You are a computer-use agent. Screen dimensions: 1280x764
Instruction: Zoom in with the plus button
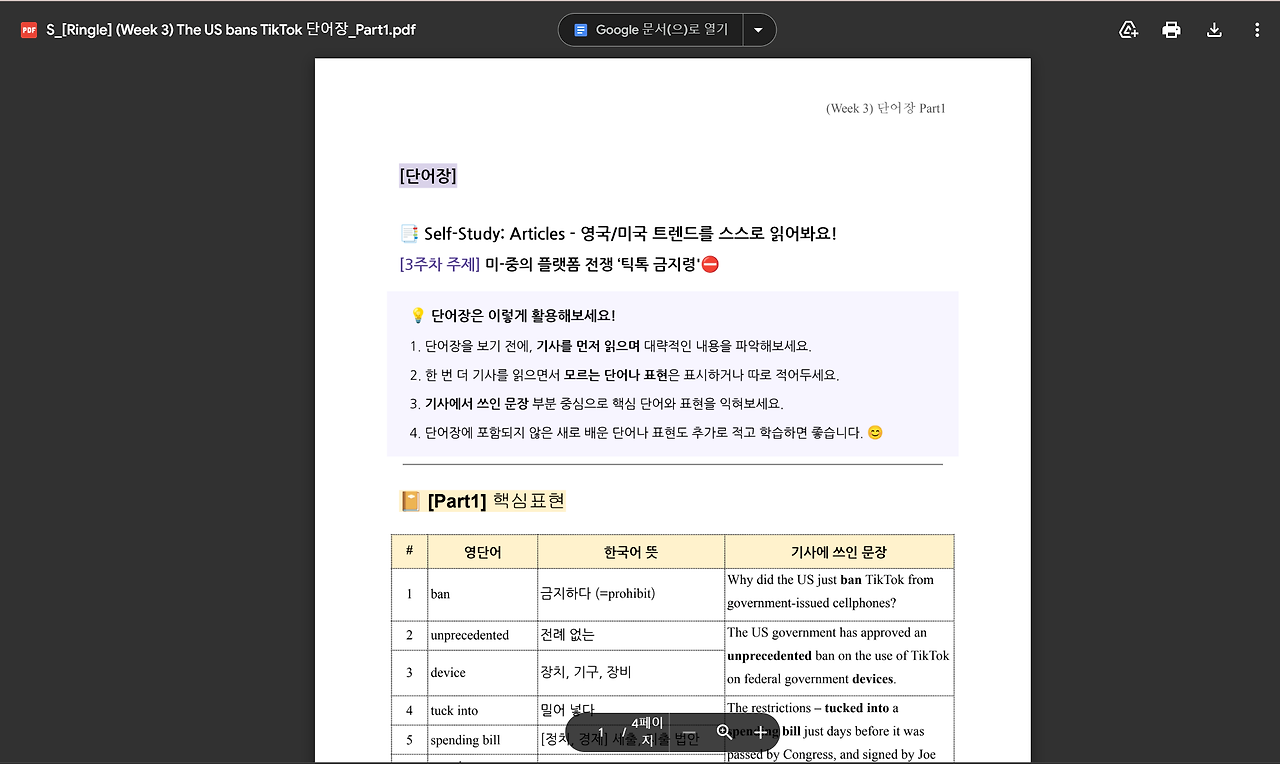coord(760,732)
